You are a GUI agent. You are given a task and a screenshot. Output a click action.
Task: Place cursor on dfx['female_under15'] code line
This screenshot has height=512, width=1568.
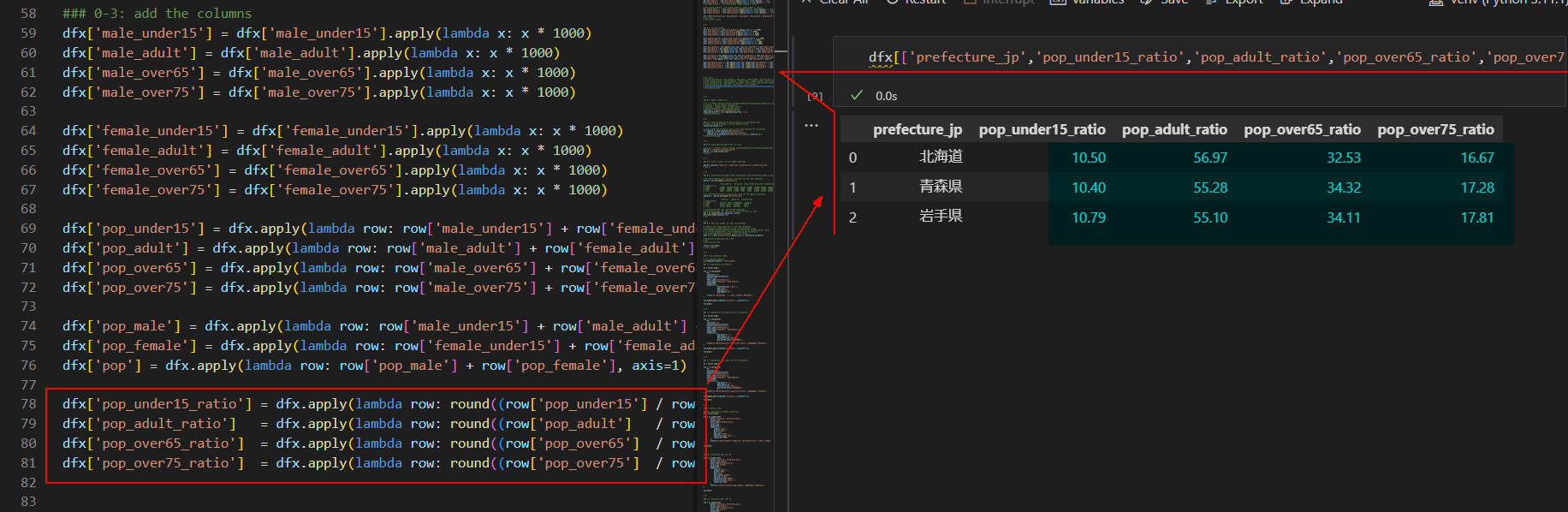(342, 131)
